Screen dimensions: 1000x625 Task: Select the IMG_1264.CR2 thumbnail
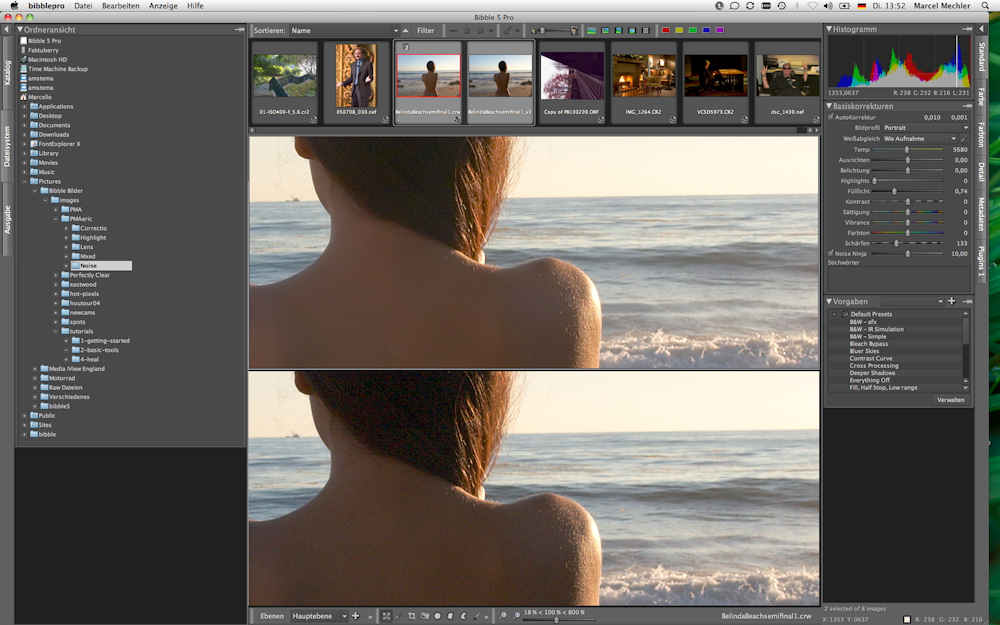click(644, 76)
